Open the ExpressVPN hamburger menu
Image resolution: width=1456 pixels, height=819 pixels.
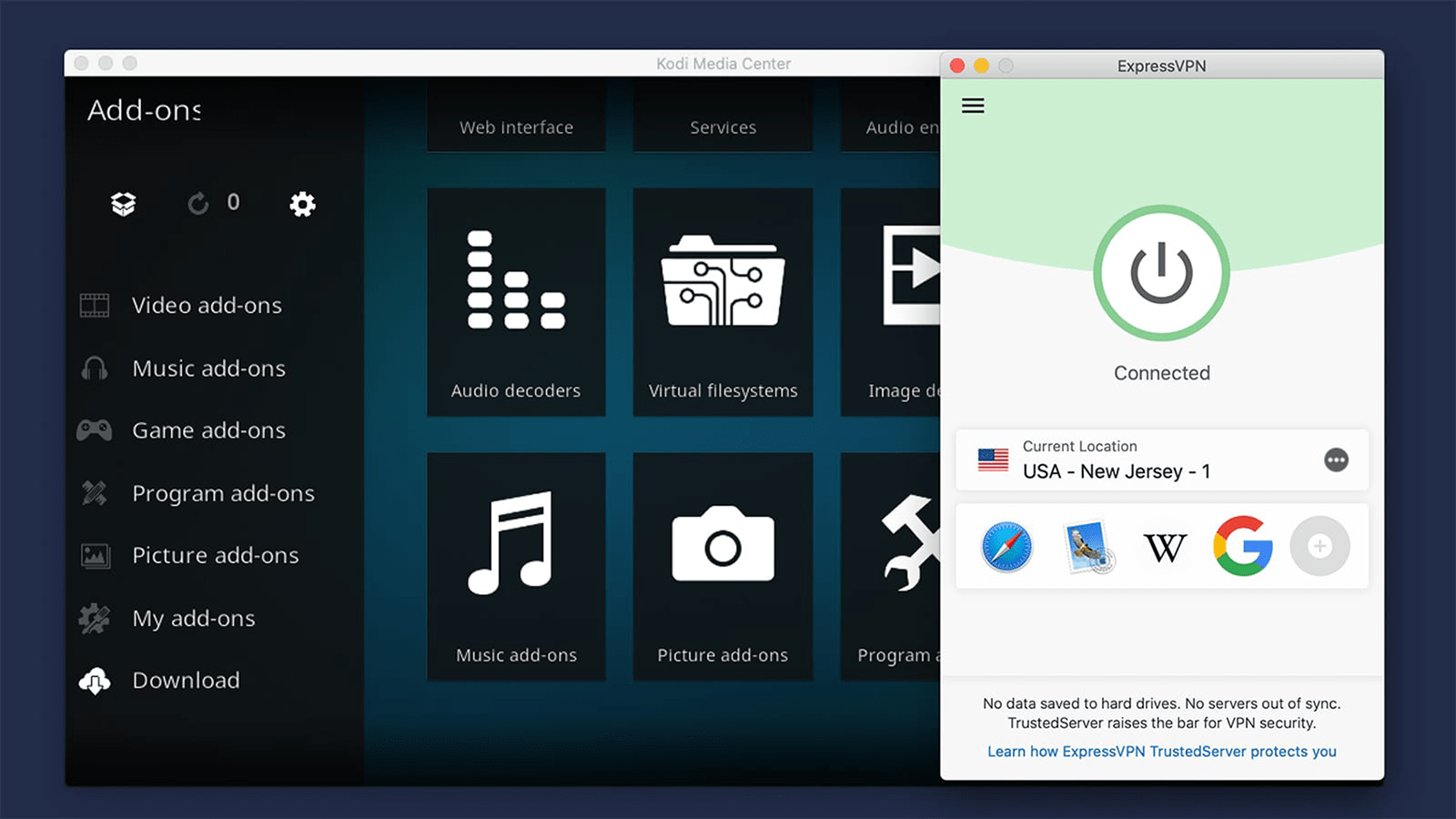click(x=973, y=106)
